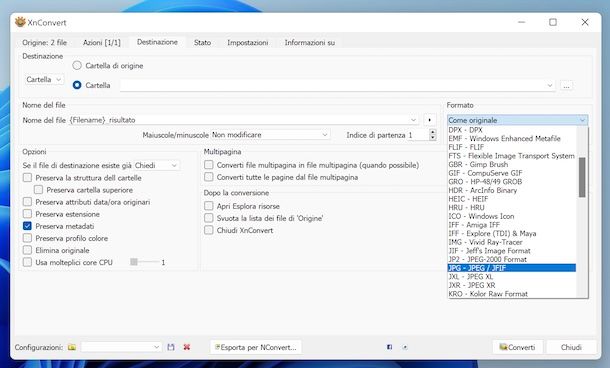Choose FTS - Flexible Image Transport System
The width and height of the screenshot is (610, 368).
pyautogui.click(x=512, y=156)
